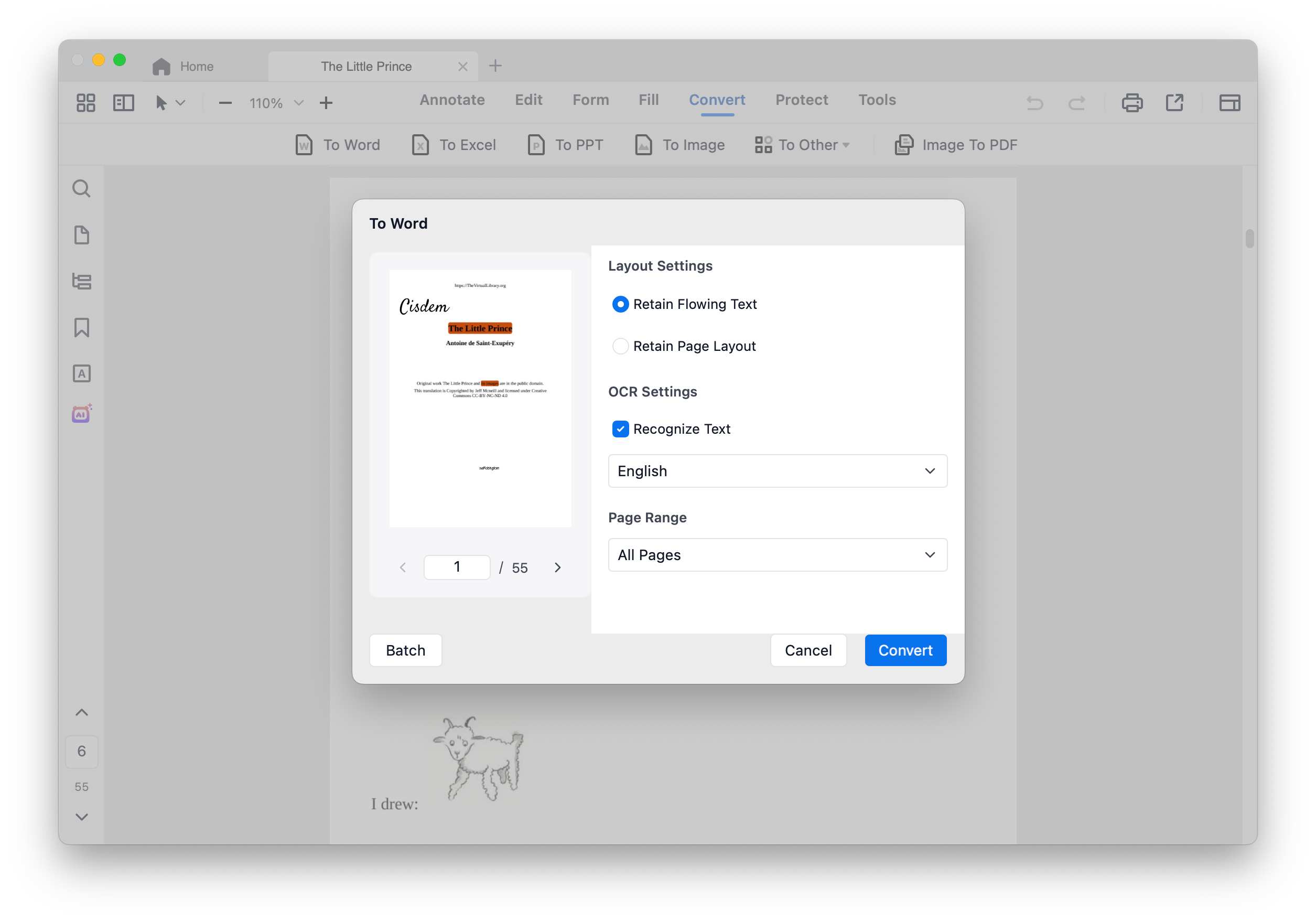Switch to the Protect tab
The image size is (1316, 922).
tap(801, 100)
